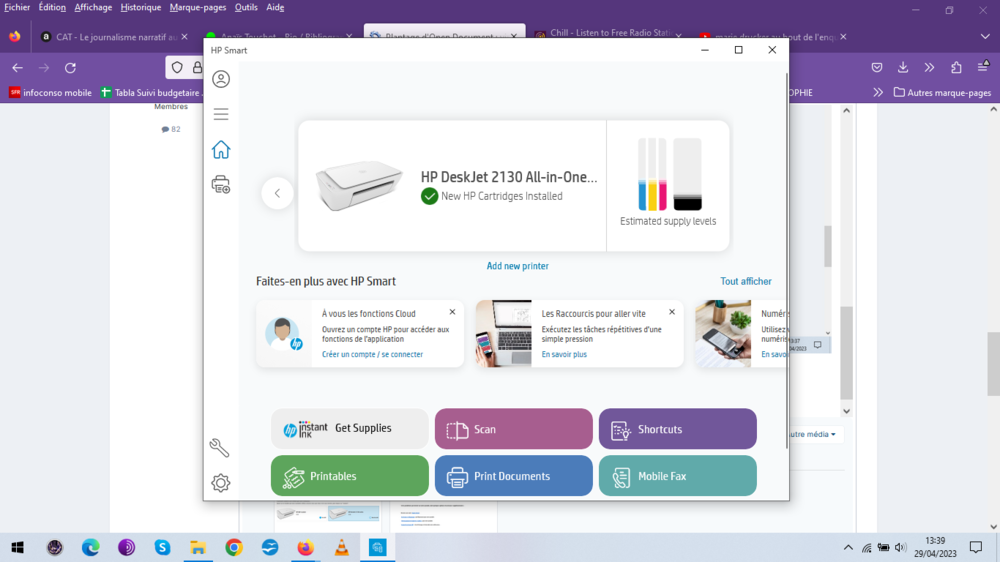Launch VLC from the Windows taskbar
Image resolution: width=1000 pixels, height=562 pixels.
341,547
